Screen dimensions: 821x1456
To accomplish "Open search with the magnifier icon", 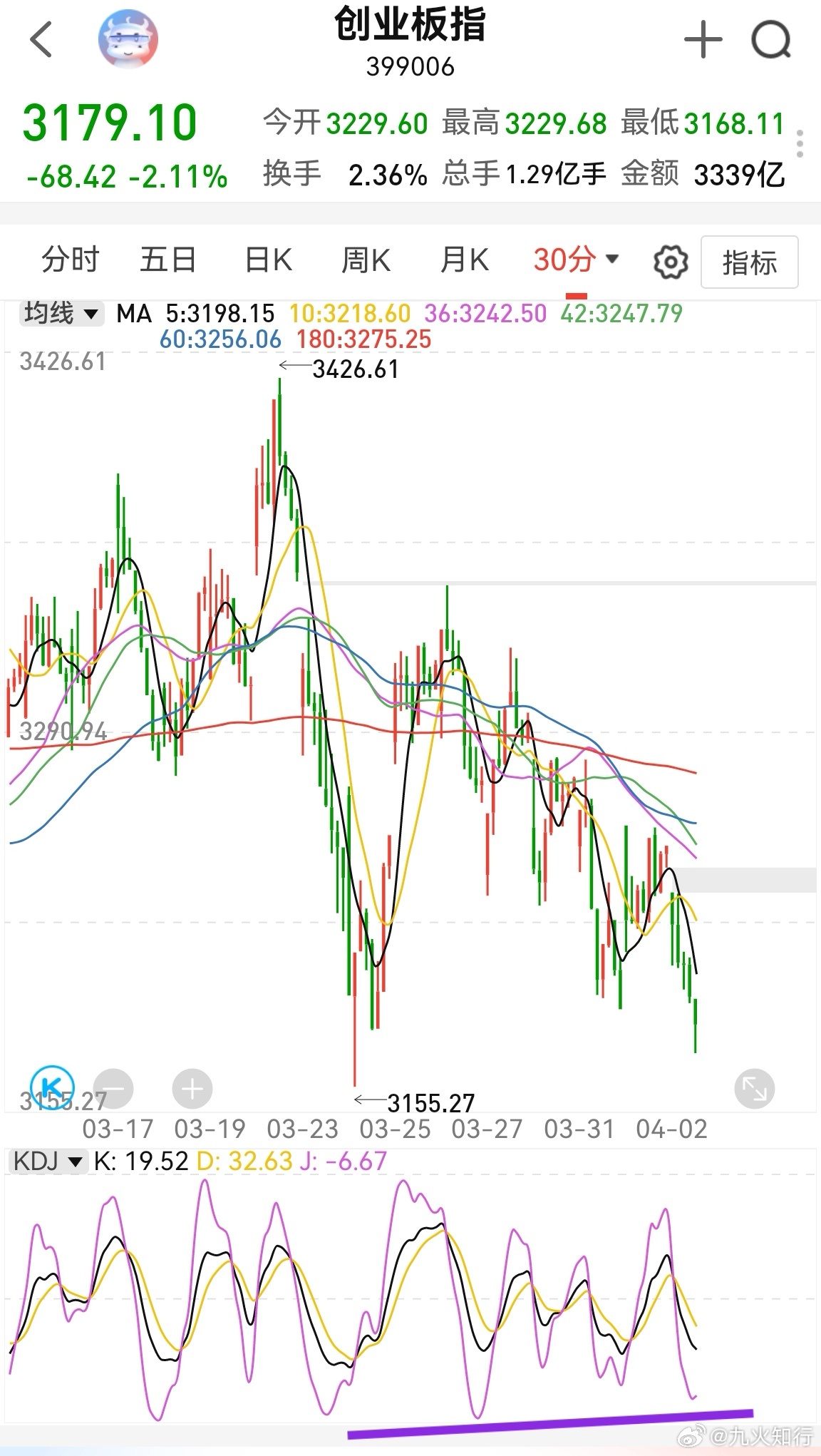I will tap(772, 39).
